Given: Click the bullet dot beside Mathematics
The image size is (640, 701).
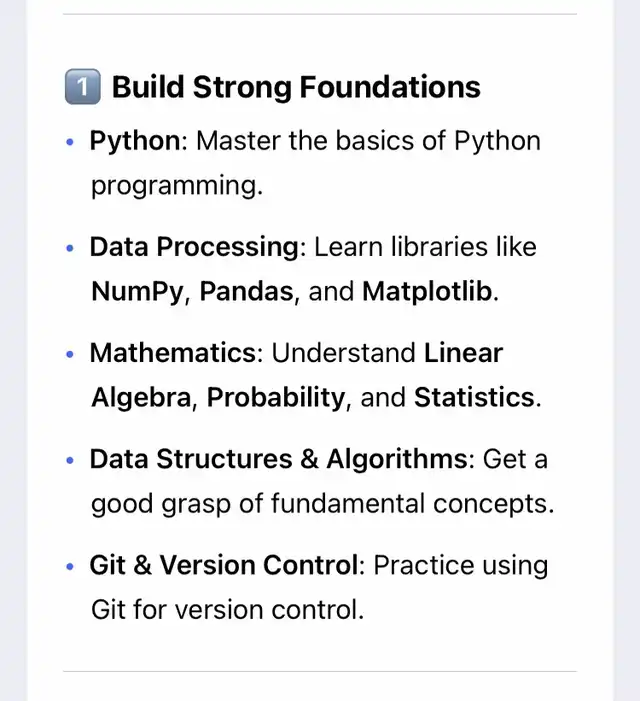Looking at the screenshot, I should tap(70, 354).
